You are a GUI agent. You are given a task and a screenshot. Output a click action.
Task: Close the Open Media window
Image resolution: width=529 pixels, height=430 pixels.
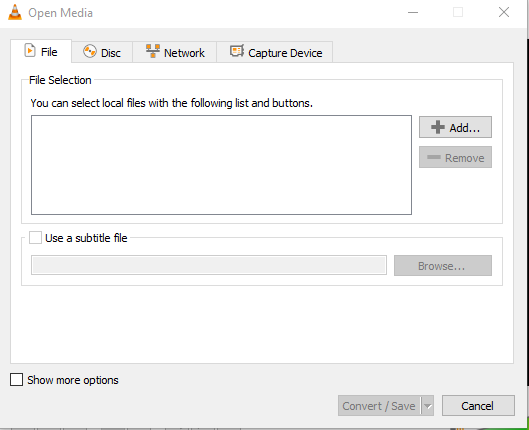pyautogui.click(x=504, y=12)
